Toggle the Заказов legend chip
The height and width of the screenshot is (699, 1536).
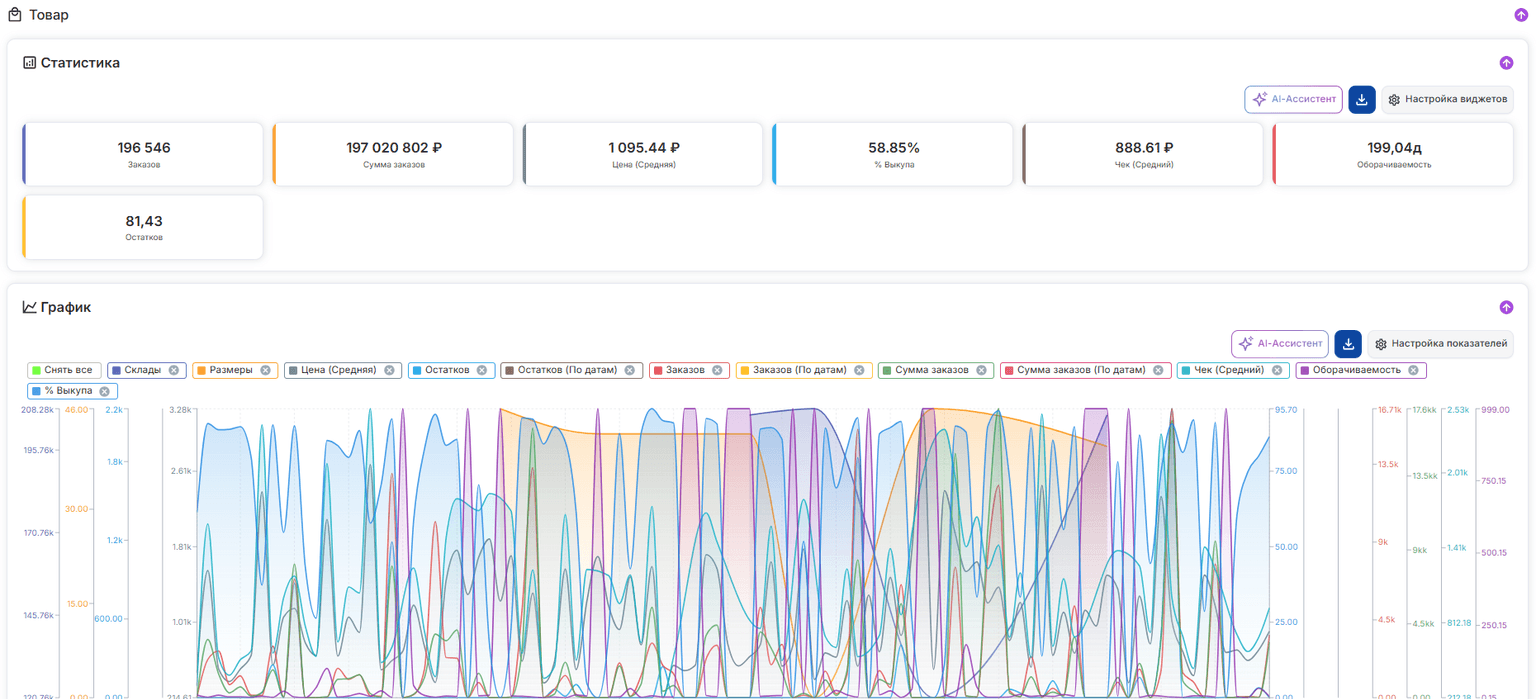tap(689, 370)
